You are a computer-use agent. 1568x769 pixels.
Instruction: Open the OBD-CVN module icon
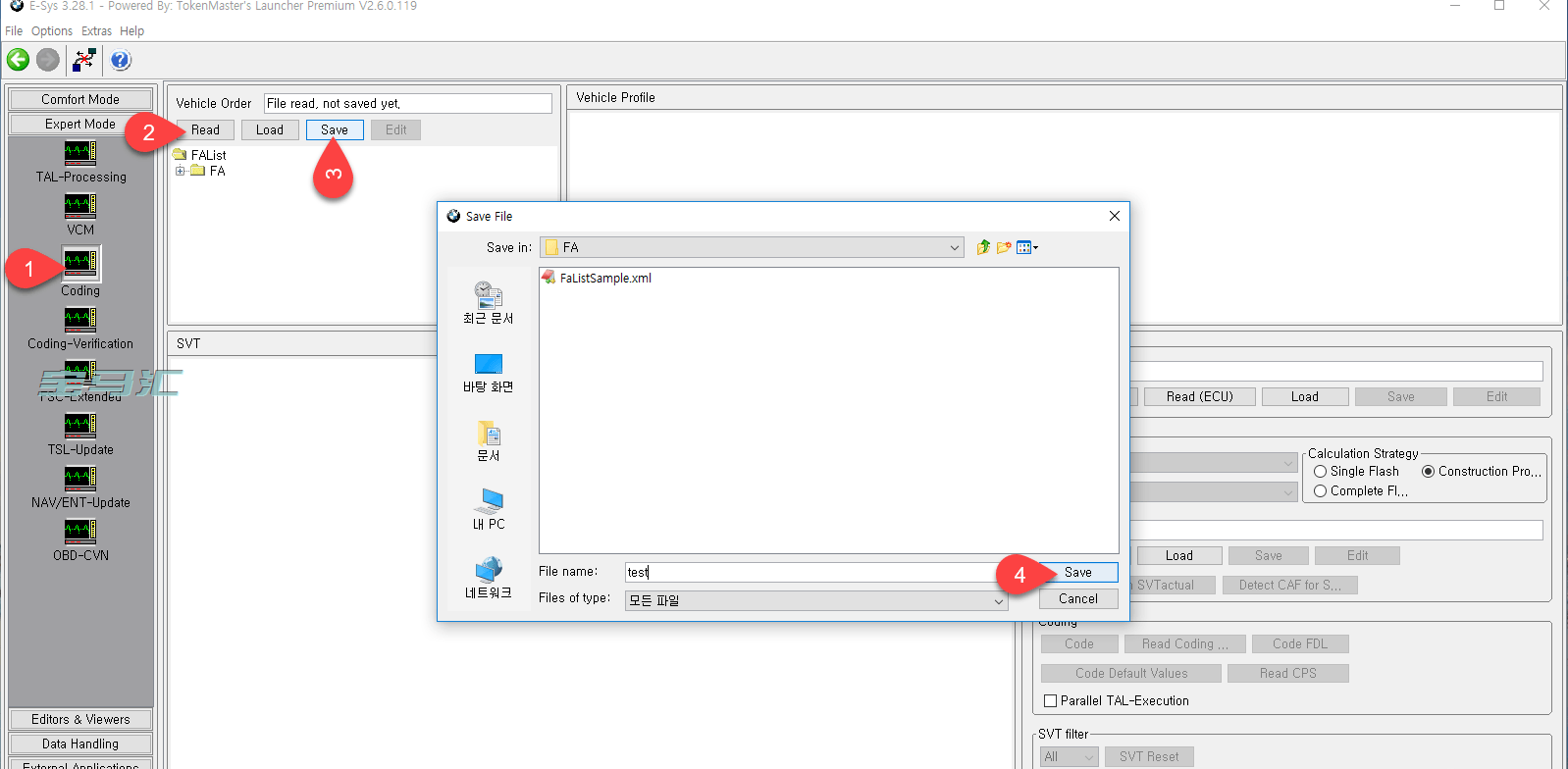coord(80,532)
